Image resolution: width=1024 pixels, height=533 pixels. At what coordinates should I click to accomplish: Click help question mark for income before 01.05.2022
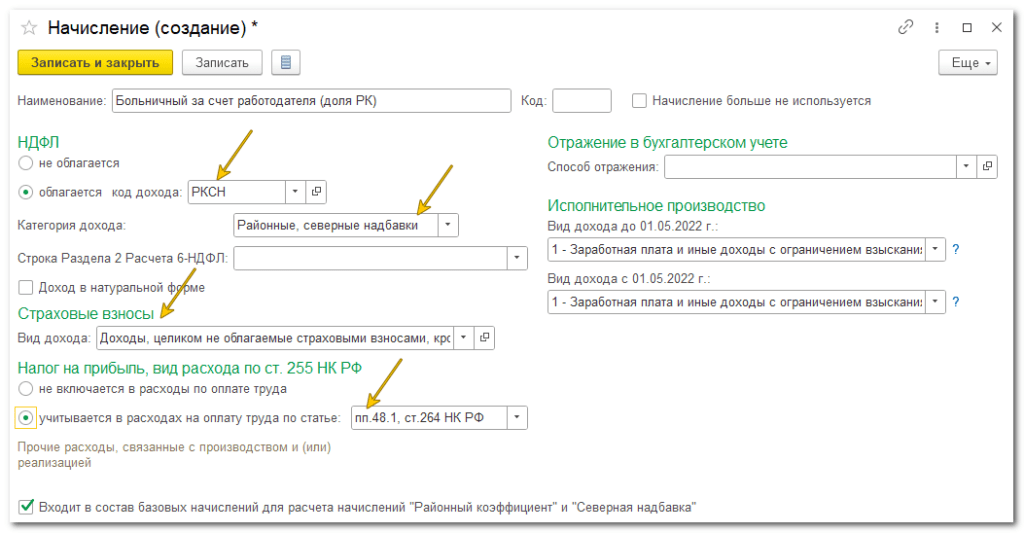tap(956, 249)
